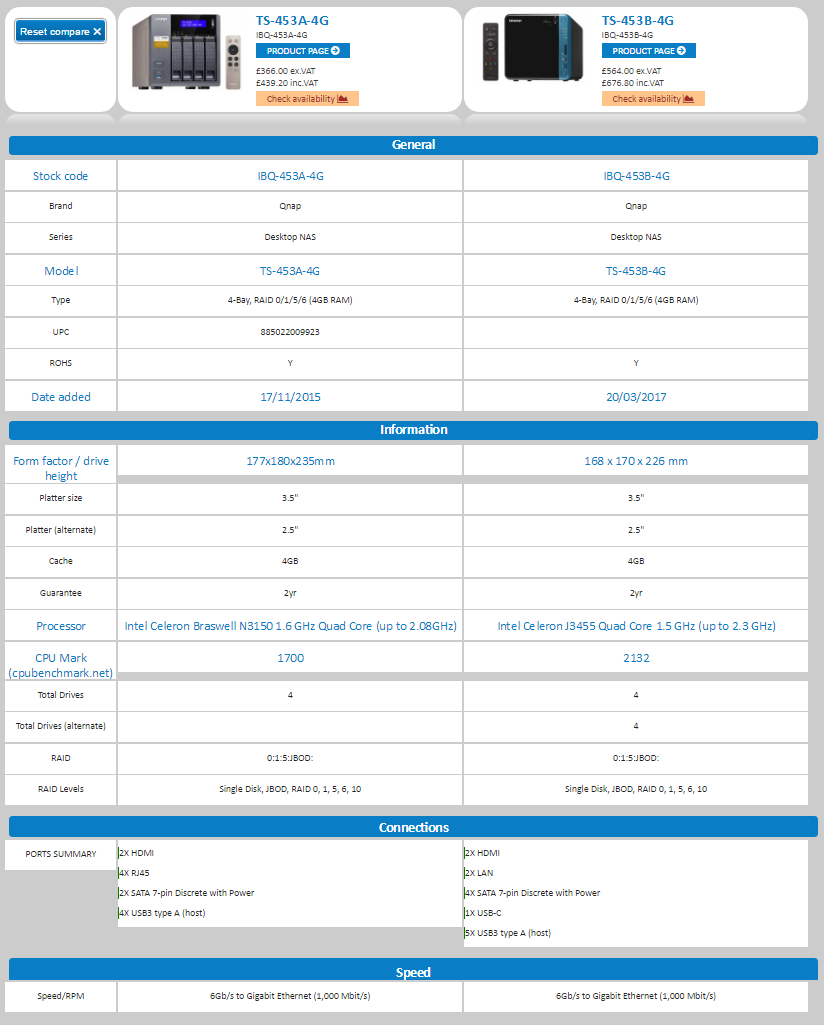Click the Processor row label

click(61, 626)
